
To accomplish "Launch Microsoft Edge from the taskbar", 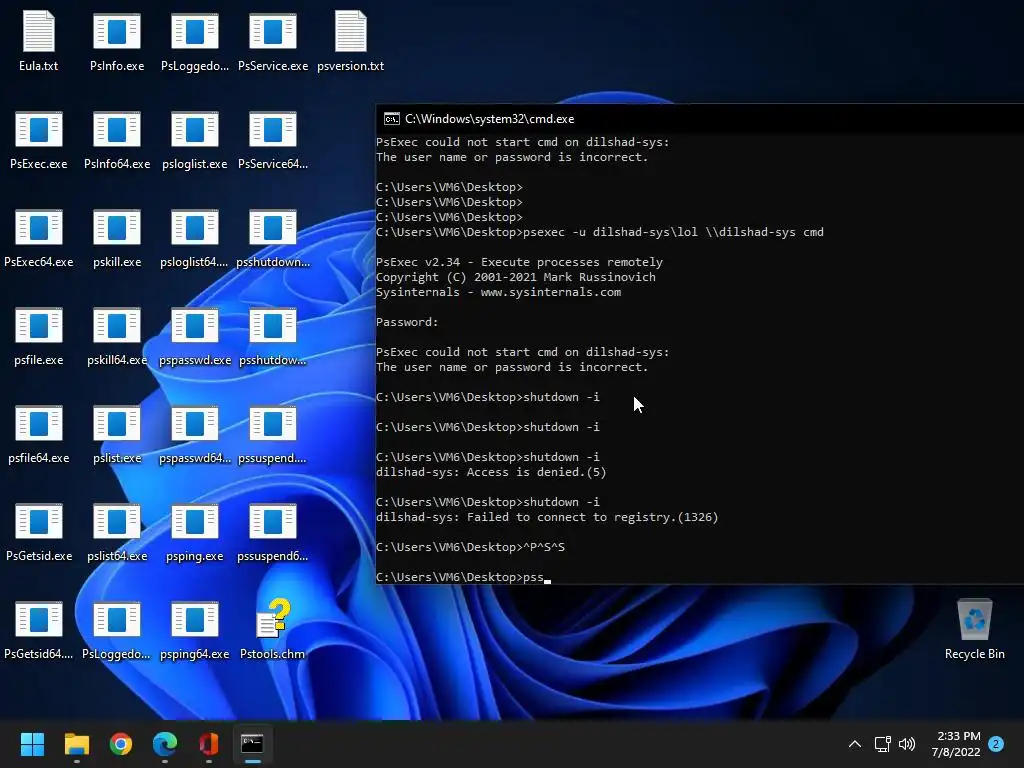I will coord(165,744).
